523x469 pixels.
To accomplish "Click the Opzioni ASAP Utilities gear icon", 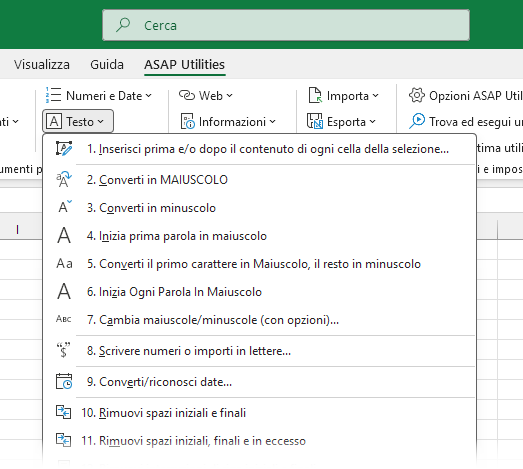I will 417,95.
